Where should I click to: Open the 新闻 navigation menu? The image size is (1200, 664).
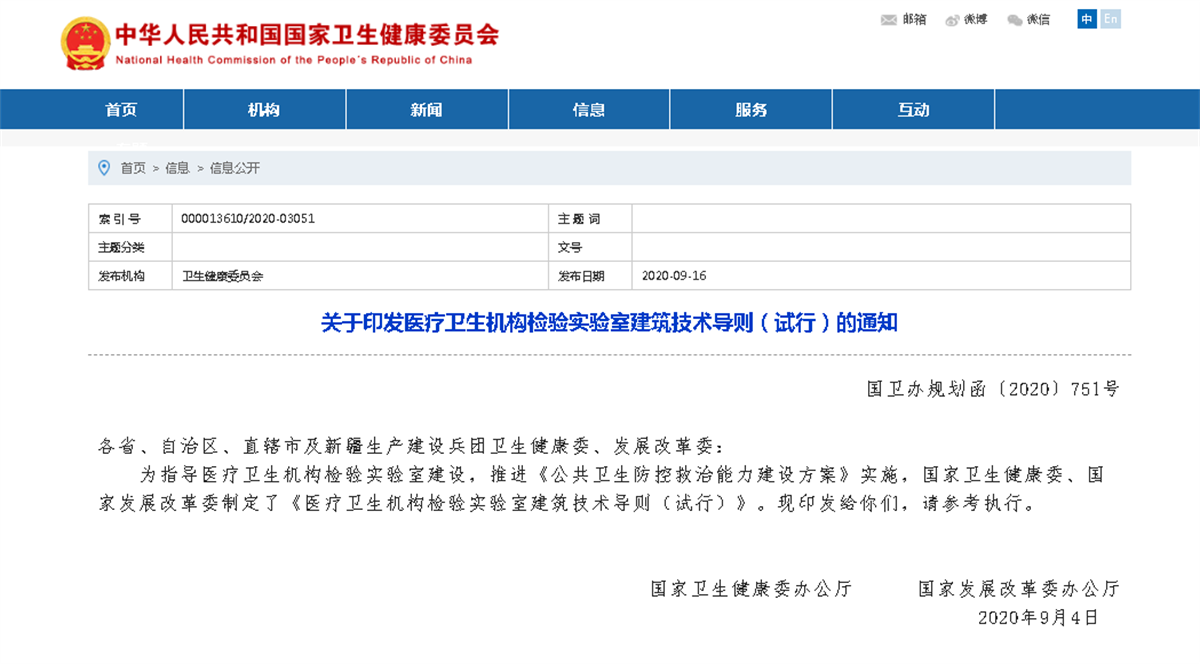click(426, 110)
